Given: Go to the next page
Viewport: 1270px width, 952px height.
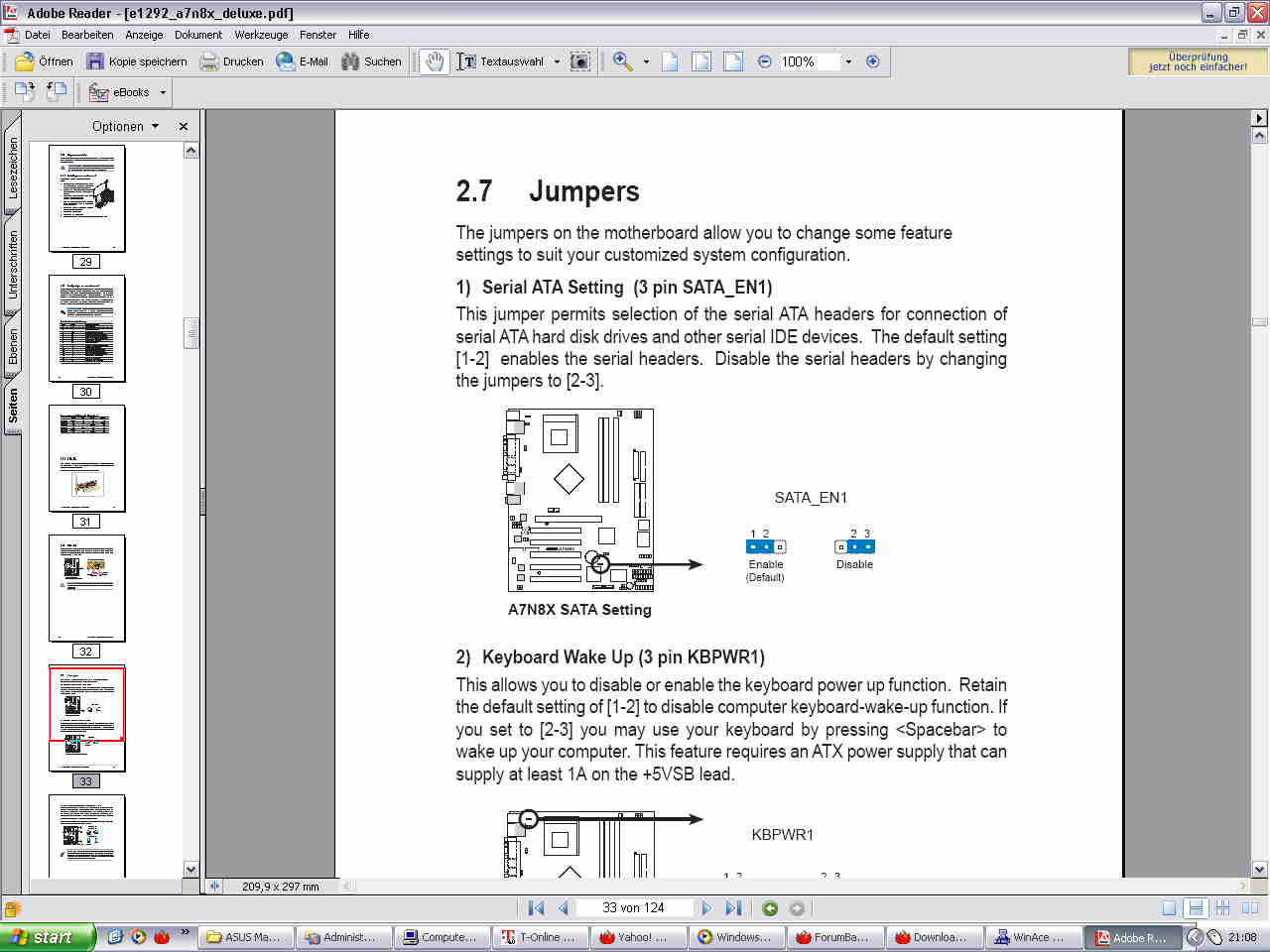Looking at the screenshot, I should click(x=706, y=908).
